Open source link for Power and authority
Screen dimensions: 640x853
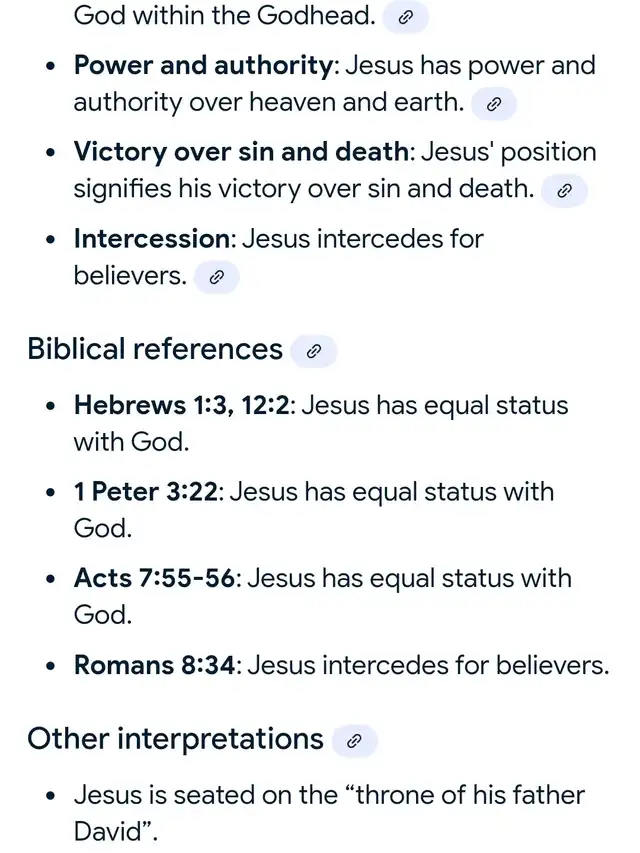coord(494,104)
